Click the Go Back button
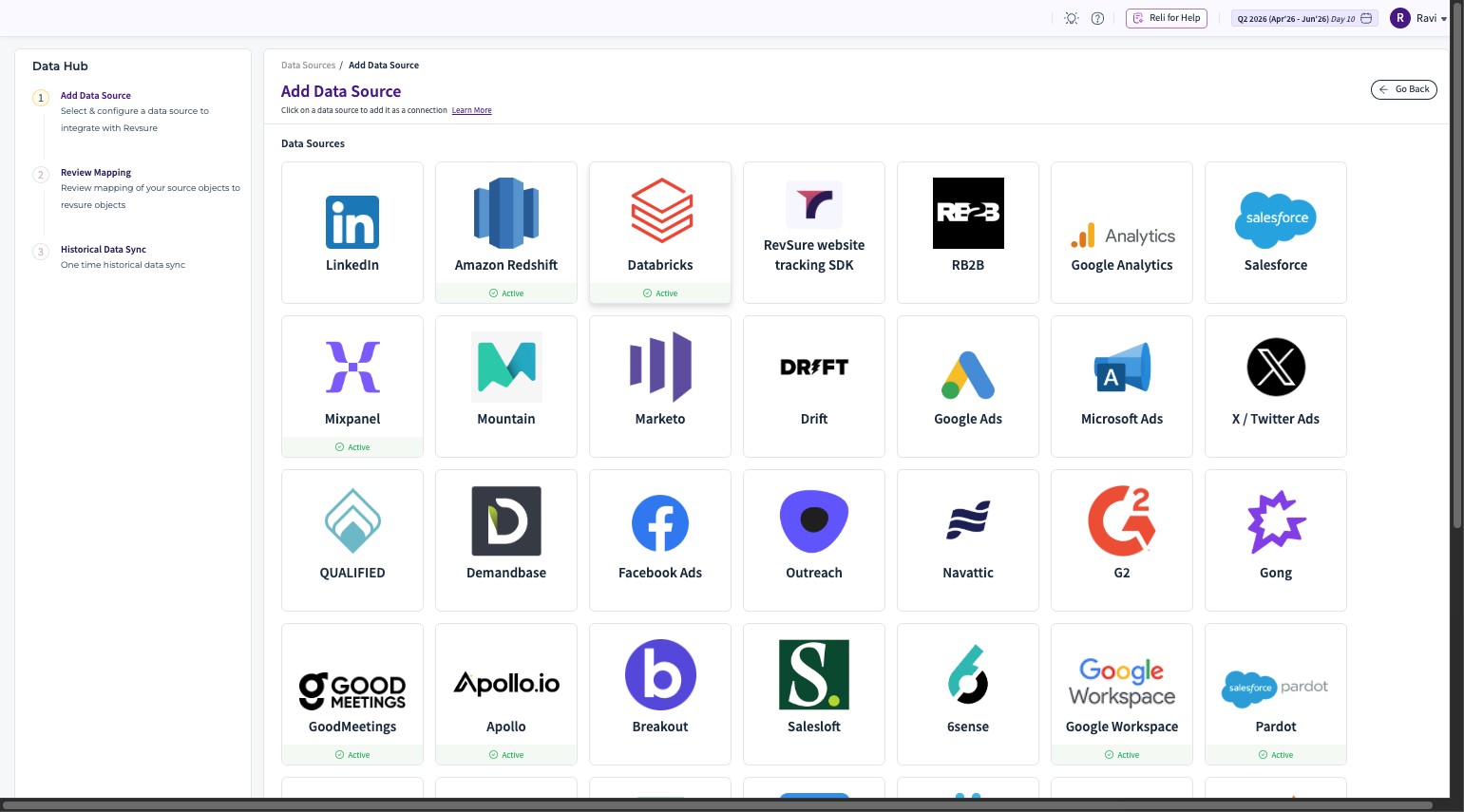1464x812 pixels. point(1404,89)
